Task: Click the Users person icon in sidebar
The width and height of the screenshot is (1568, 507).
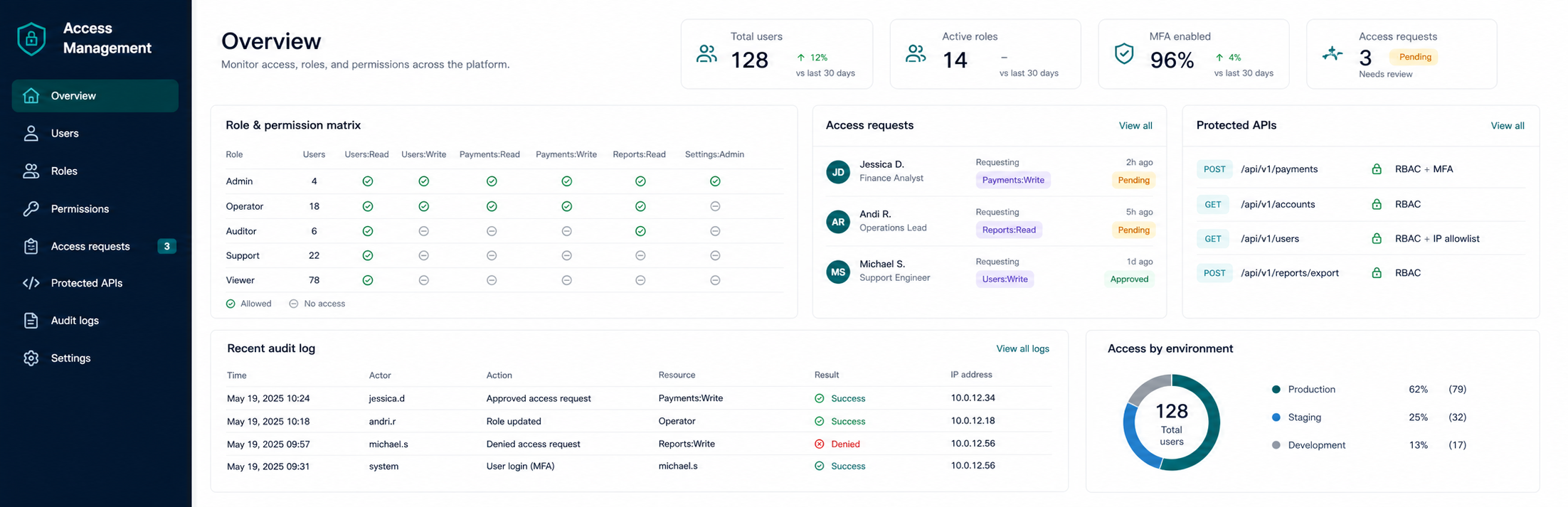Action: 31,133
